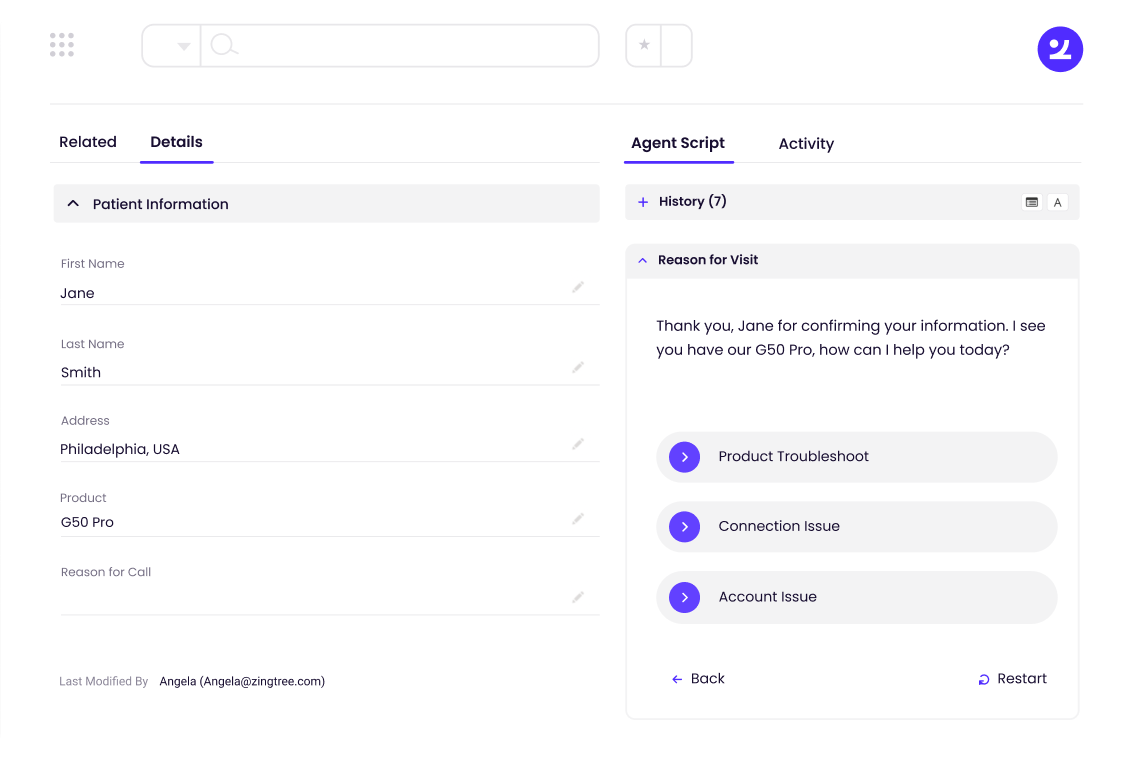Click the purple arrow on Product Troubleshoot option
This screenshot has width=1128, height=762.
684,456
